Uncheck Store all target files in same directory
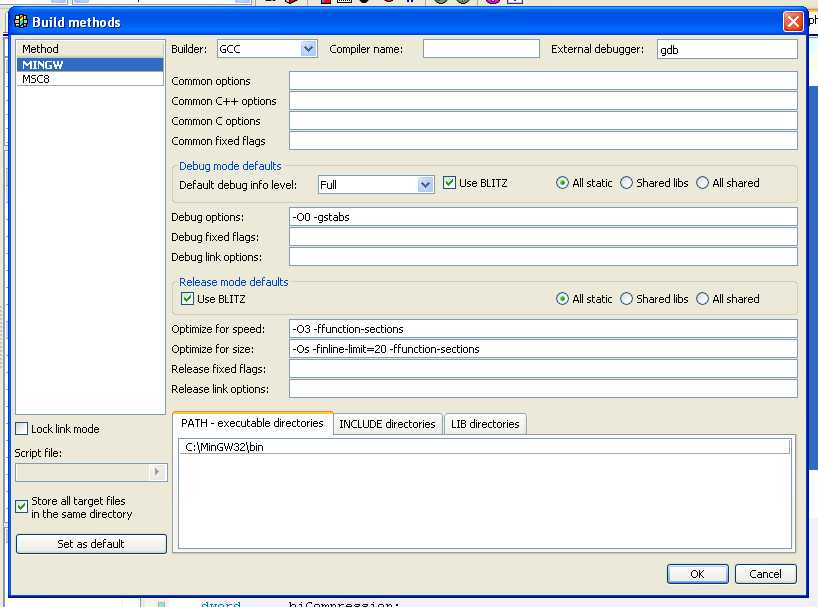 [x=22, y=507]
